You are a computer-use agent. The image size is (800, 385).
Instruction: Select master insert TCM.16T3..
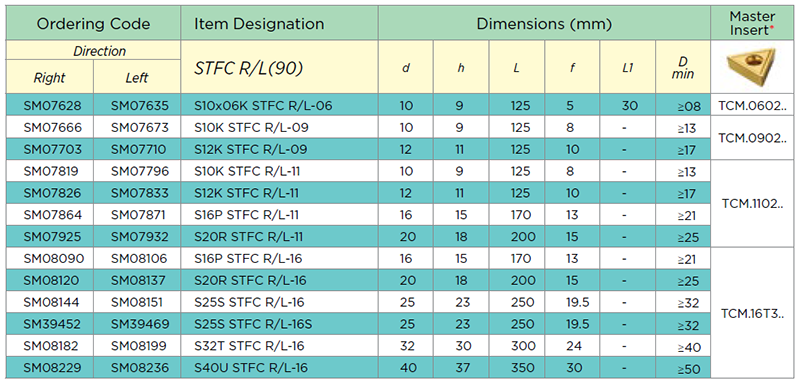tap(752, 313)
